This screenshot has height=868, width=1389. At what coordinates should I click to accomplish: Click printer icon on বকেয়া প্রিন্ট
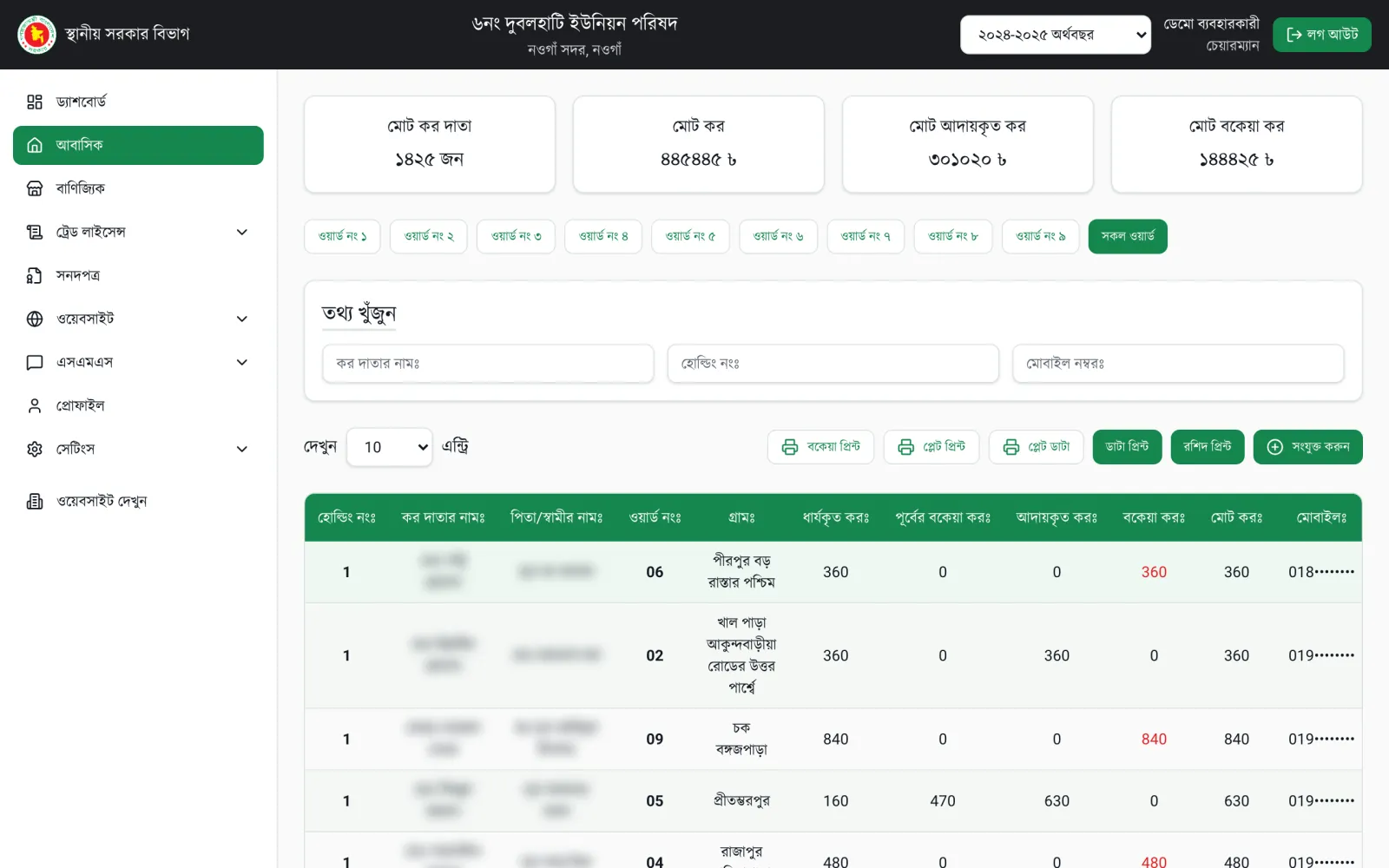click(x=790, y=447)
